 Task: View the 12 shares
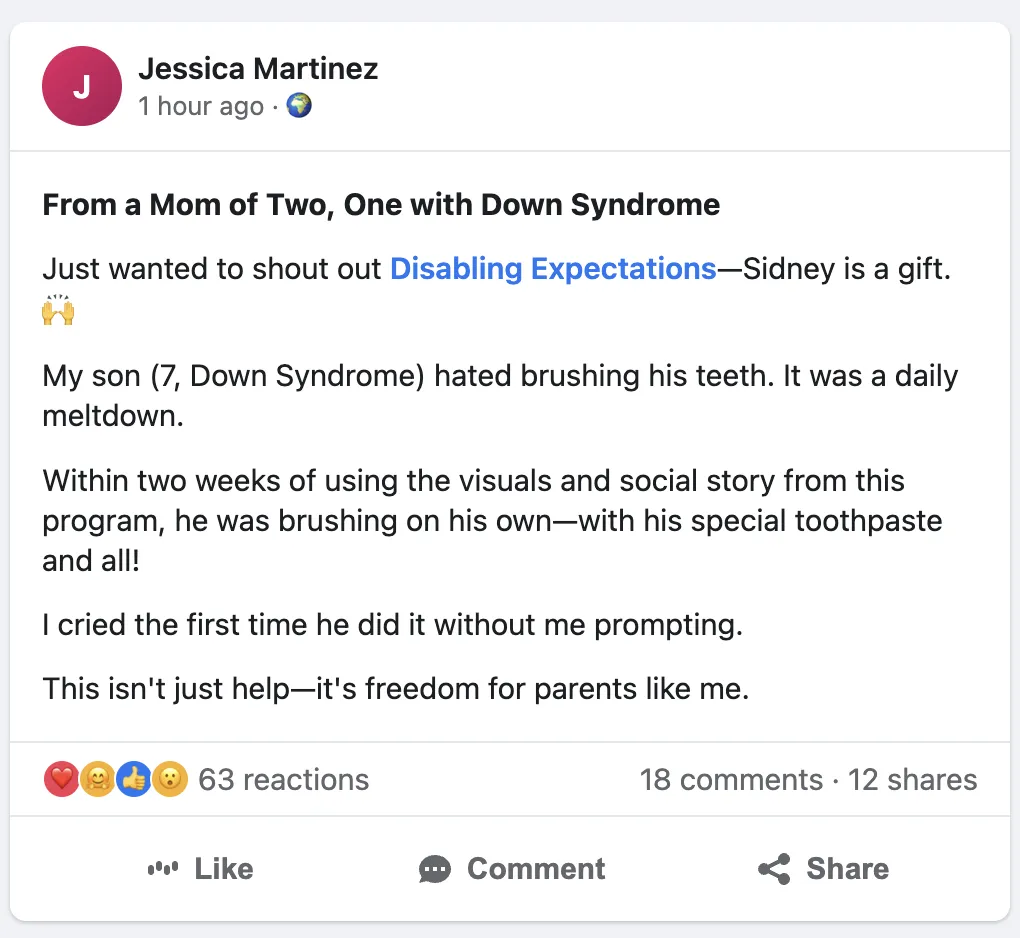[913, 780]
